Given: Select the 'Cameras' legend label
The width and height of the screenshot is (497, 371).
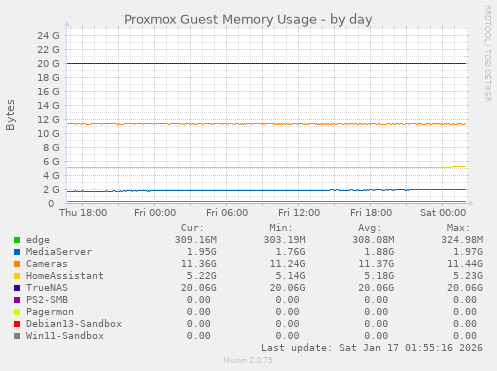Looking at the screenshot, I should (x=47, y=264).
